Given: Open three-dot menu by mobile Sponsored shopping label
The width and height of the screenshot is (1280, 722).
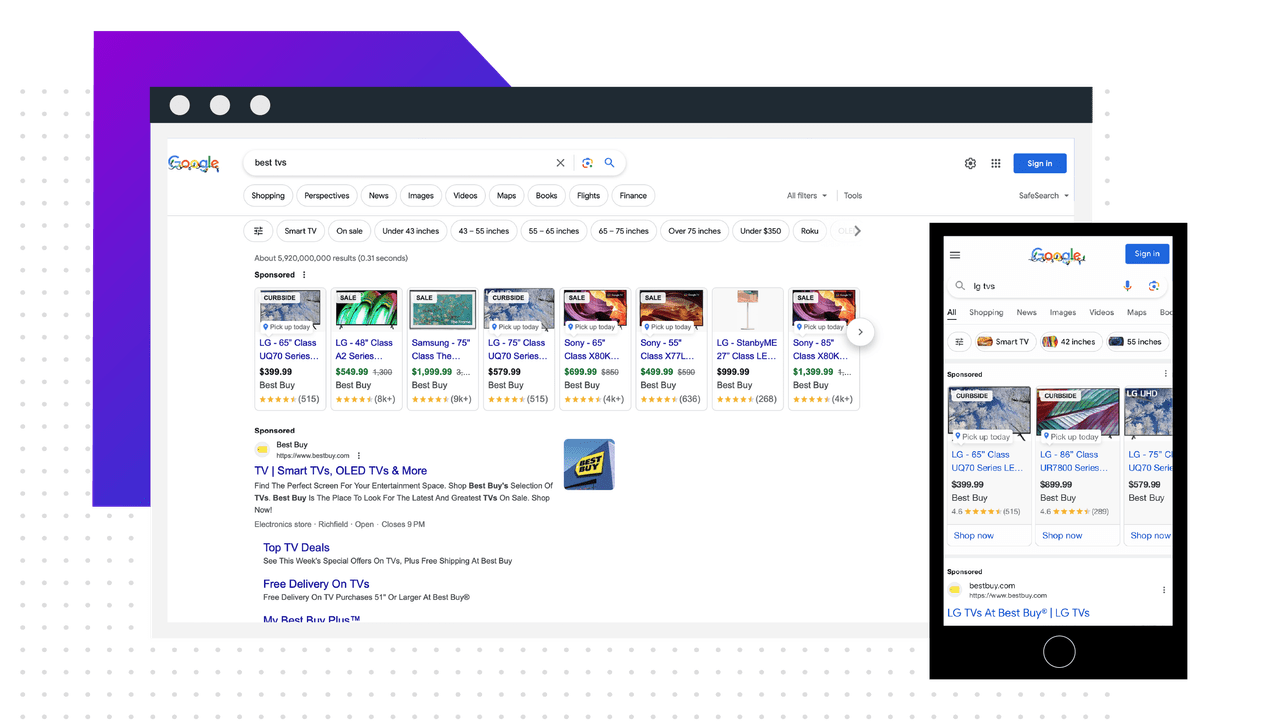Looking at the screenshot, I should pyautogui.click(x=1165, y=374).
